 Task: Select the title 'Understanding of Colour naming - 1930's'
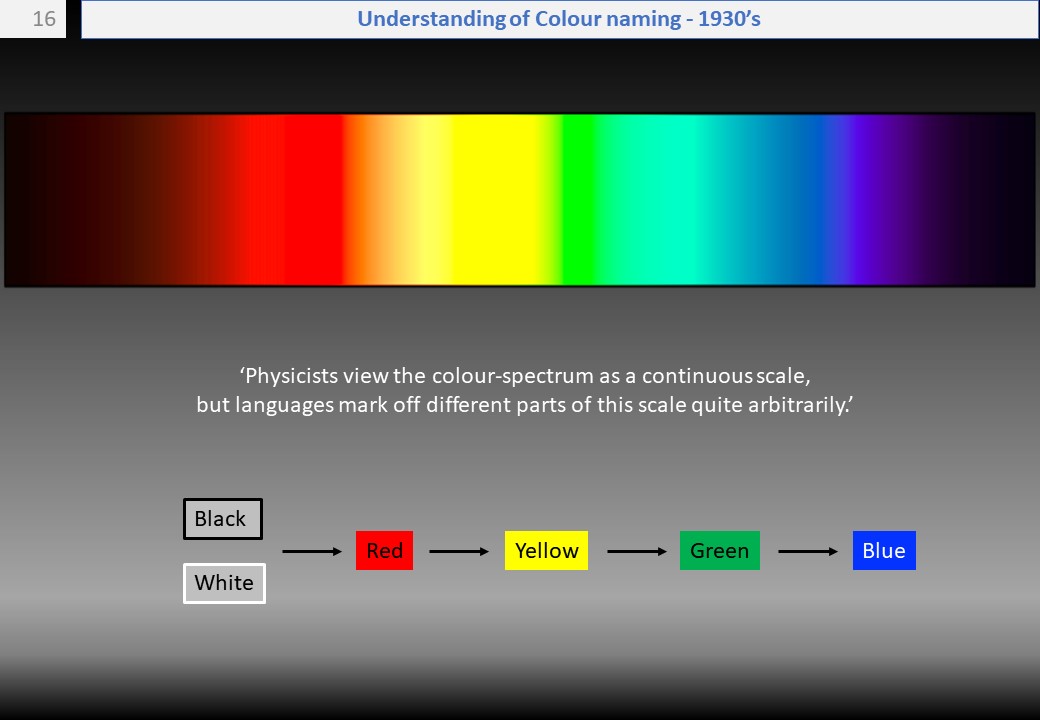click(558, 19)
